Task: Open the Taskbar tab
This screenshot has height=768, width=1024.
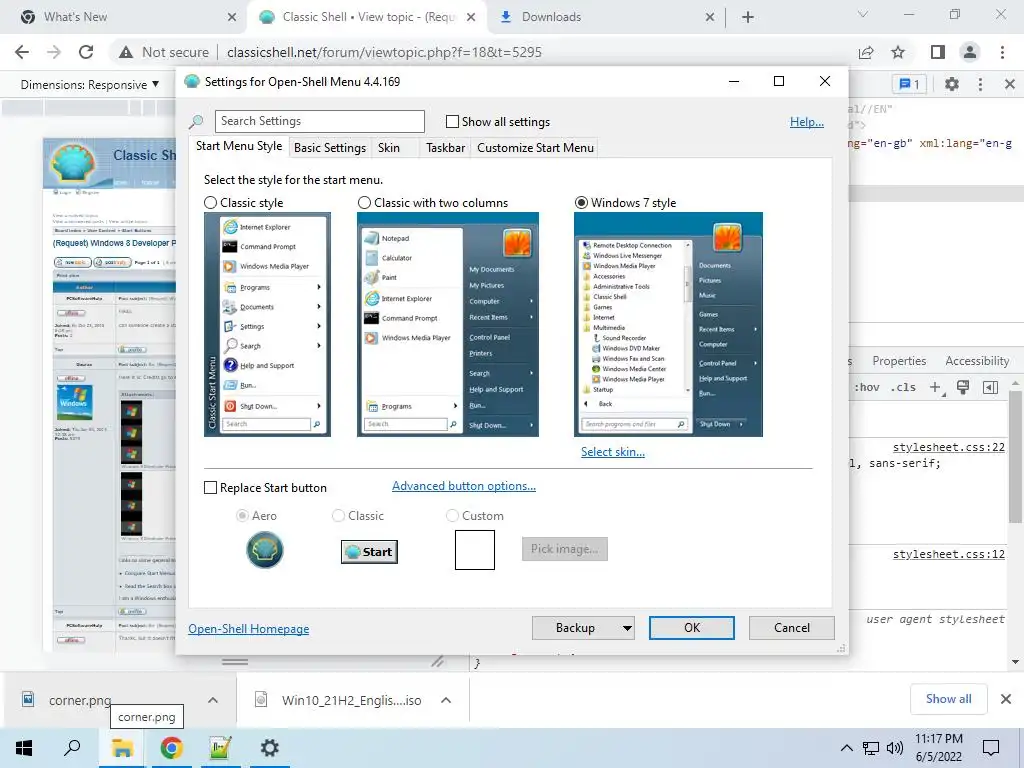Action: pyautogui.click(x=445, y=148)
